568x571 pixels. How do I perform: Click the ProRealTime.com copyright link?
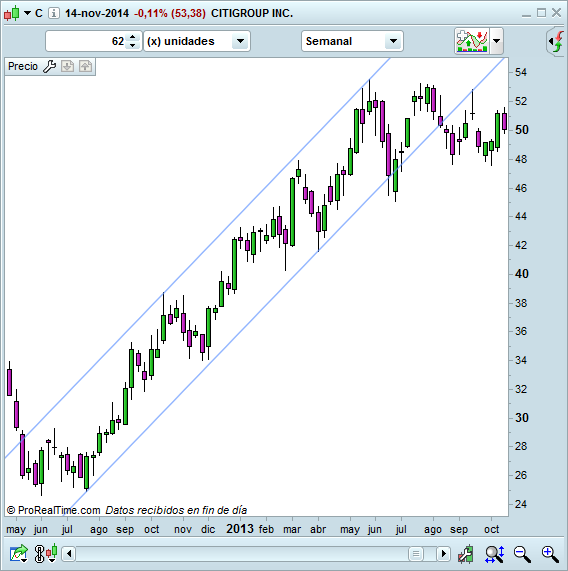(53, 510)
